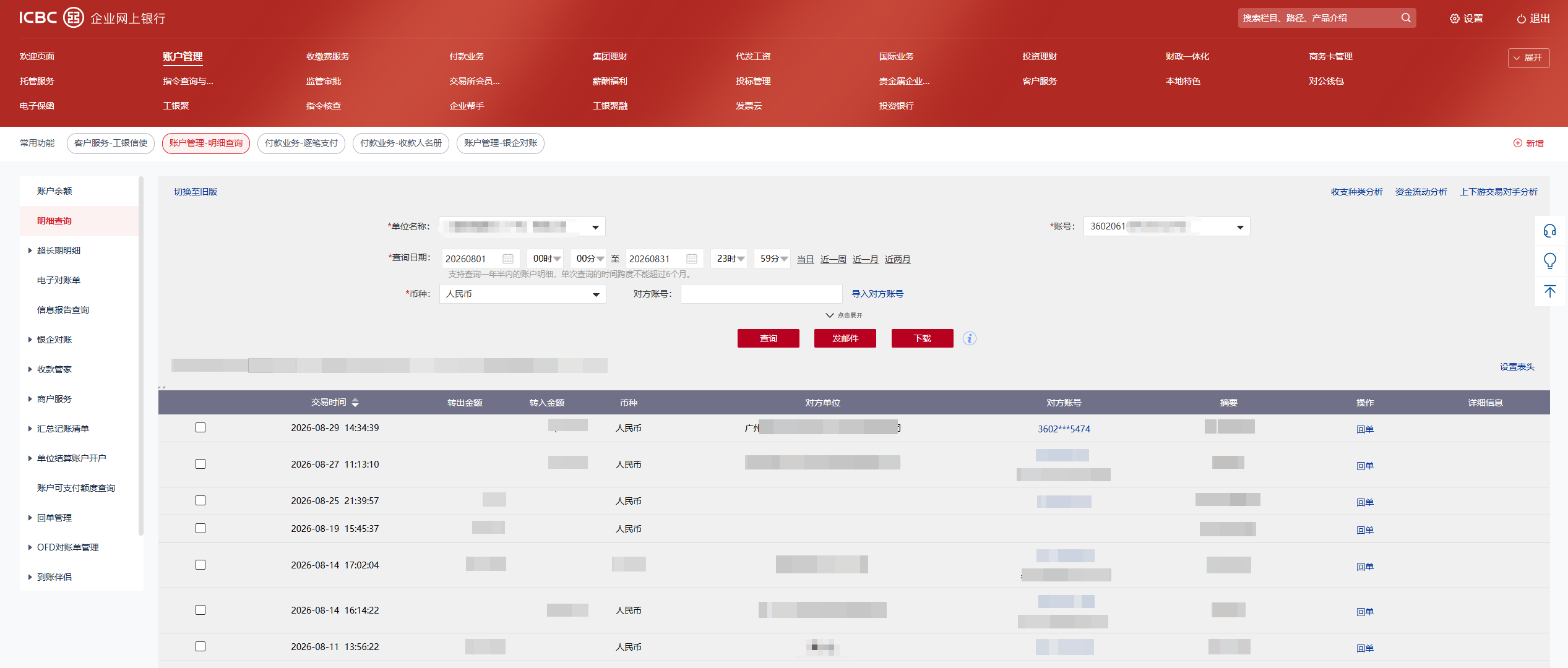Click back-to-top arrow icon
1568x668 pixels.
point(1550,291)
